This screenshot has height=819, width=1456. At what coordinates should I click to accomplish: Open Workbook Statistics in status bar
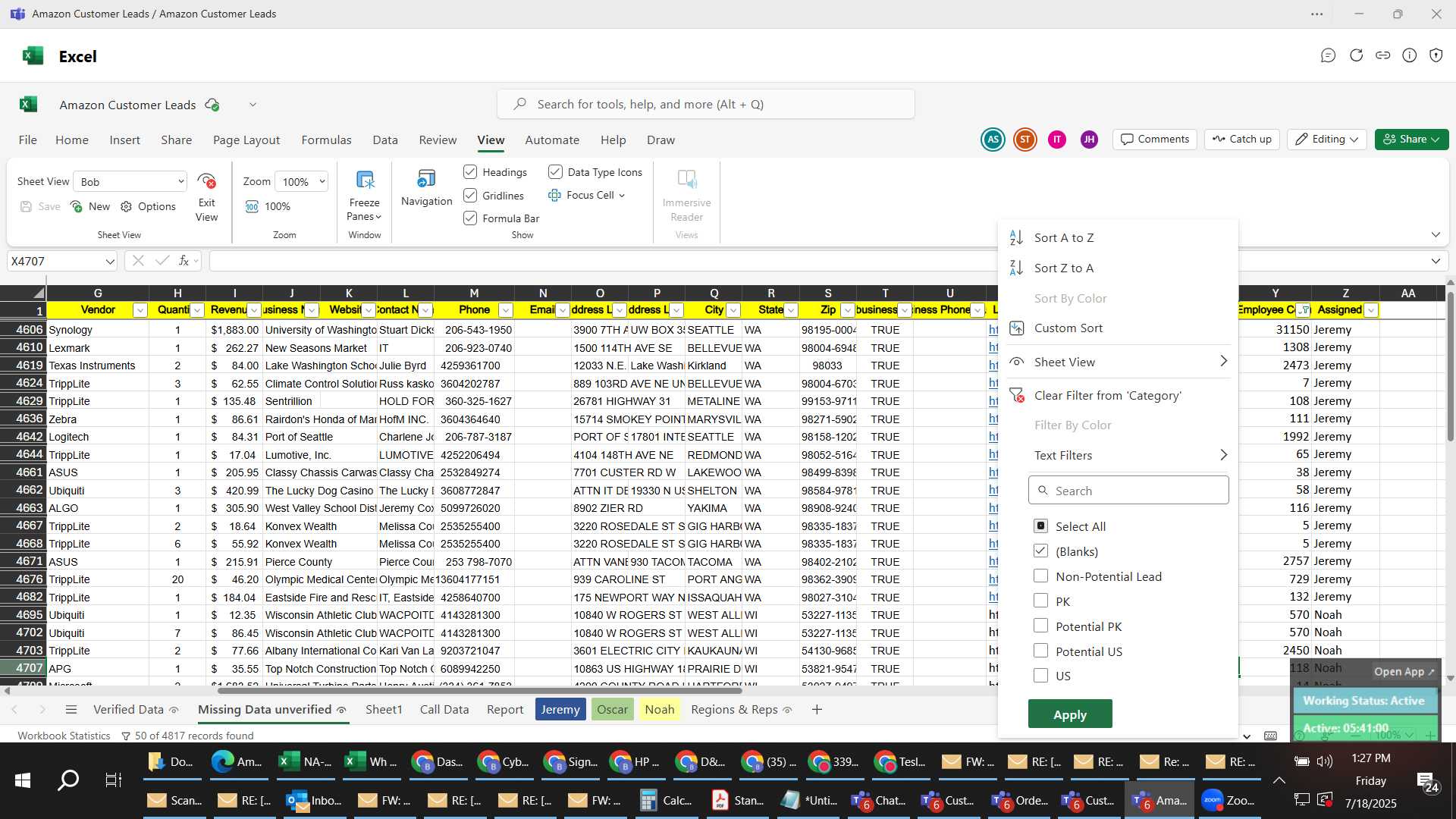[x=64, y=736]
